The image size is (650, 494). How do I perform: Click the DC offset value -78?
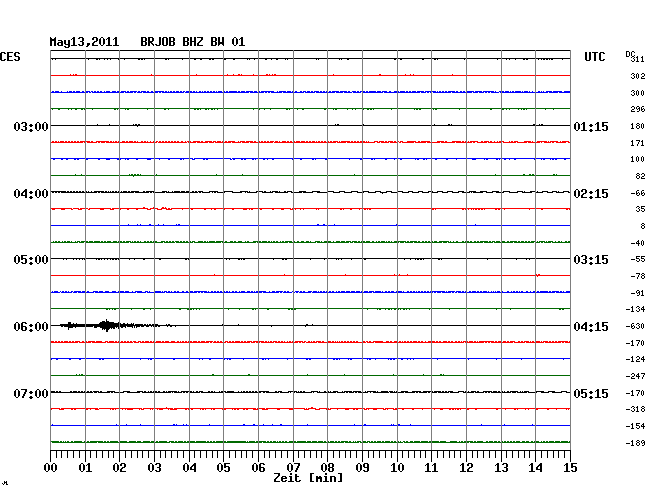coord(638,276)
